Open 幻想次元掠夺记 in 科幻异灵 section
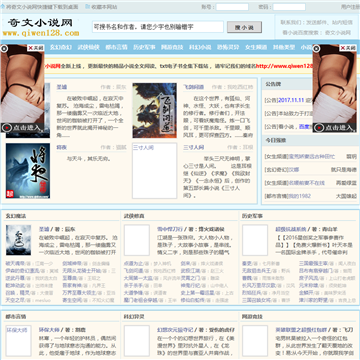The height and width of the screenshot is (360, 360). [175, 330]
